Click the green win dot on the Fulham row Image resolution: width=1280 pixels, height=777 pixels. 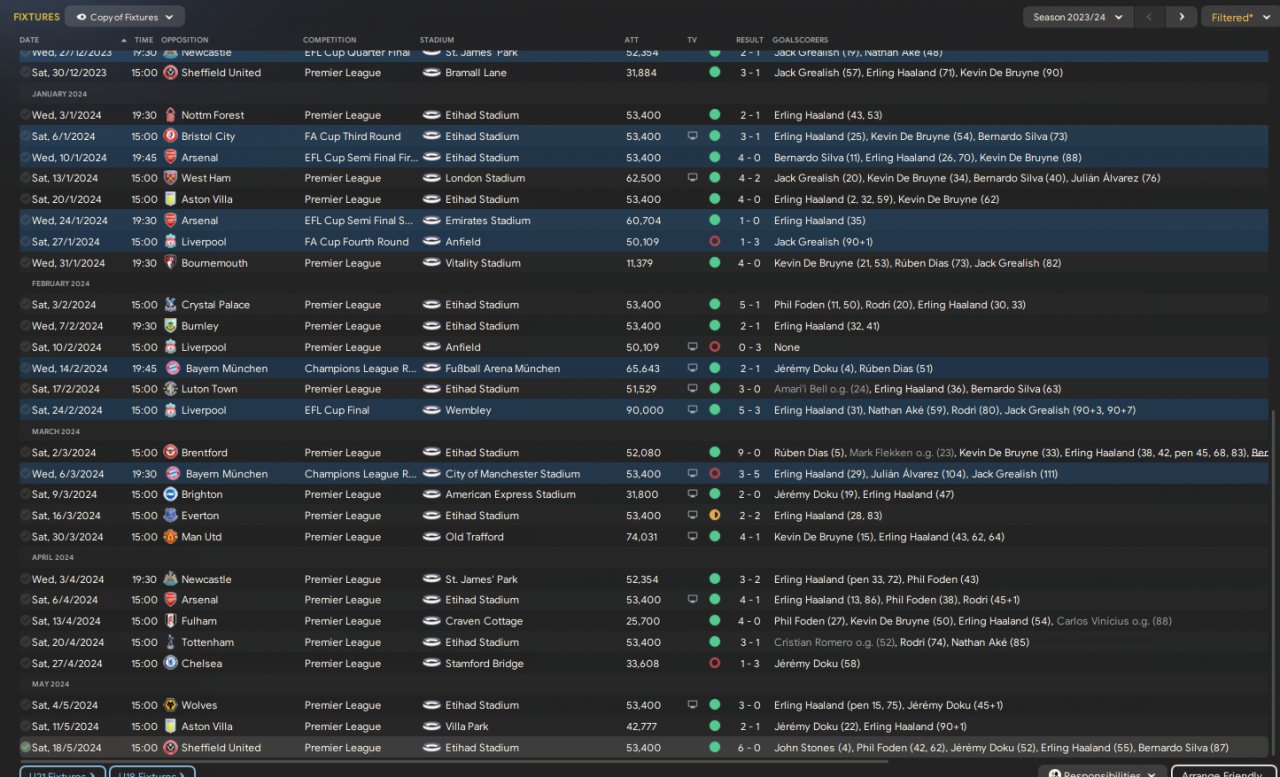pos(714,621)
